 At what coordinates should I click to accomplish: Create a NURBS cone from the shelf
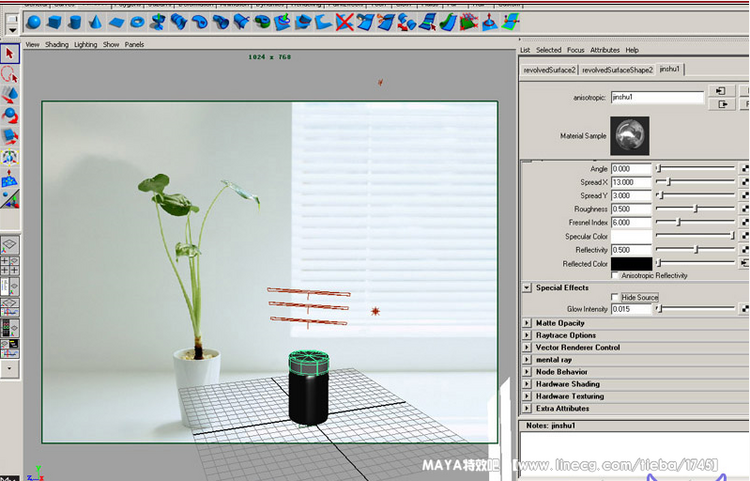pos(95,21)
